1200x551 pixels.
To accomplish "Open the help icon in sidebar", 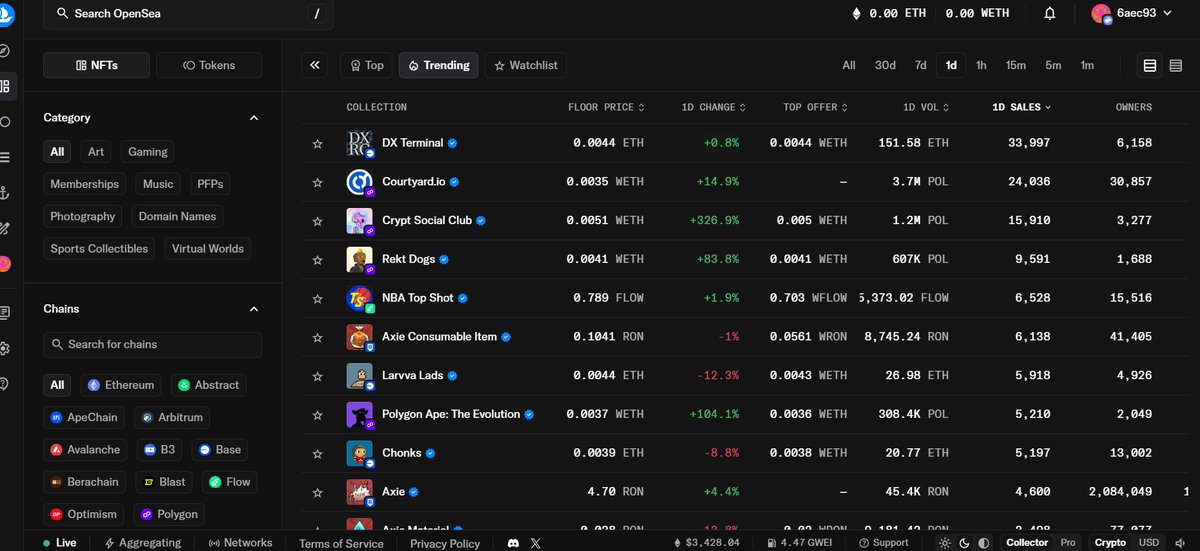I will pyautogui.click(x=5, y=383).
